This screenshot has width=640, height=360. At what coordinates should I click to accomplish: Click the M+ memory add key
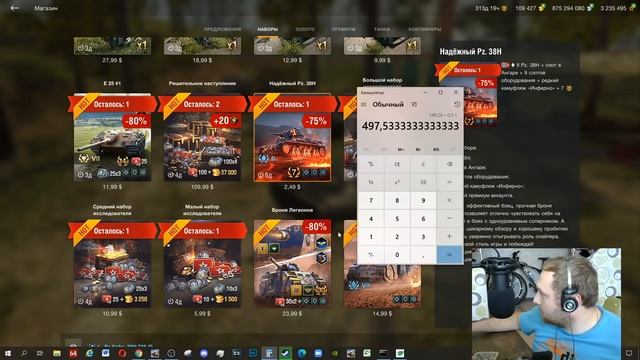pyautogui.click(x=401, y=149)
